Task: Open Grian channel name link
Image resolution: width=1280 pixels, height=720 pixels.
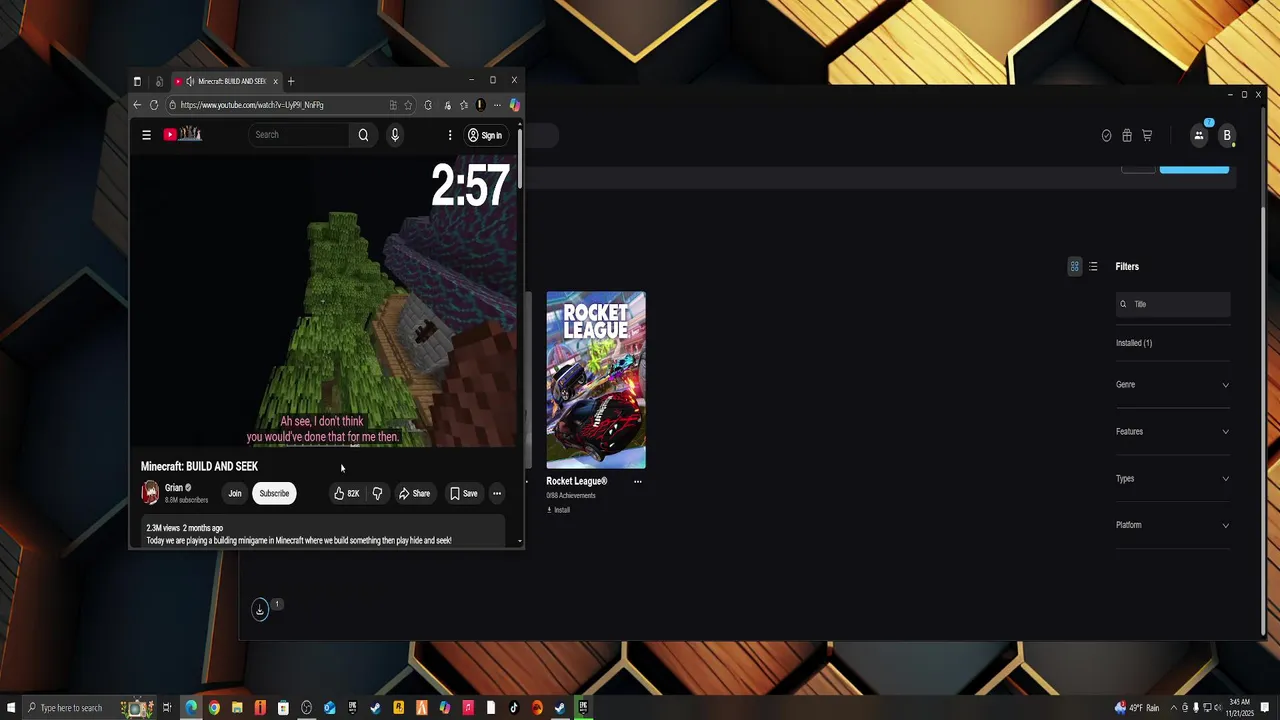Action: click(x=174, y=488)
